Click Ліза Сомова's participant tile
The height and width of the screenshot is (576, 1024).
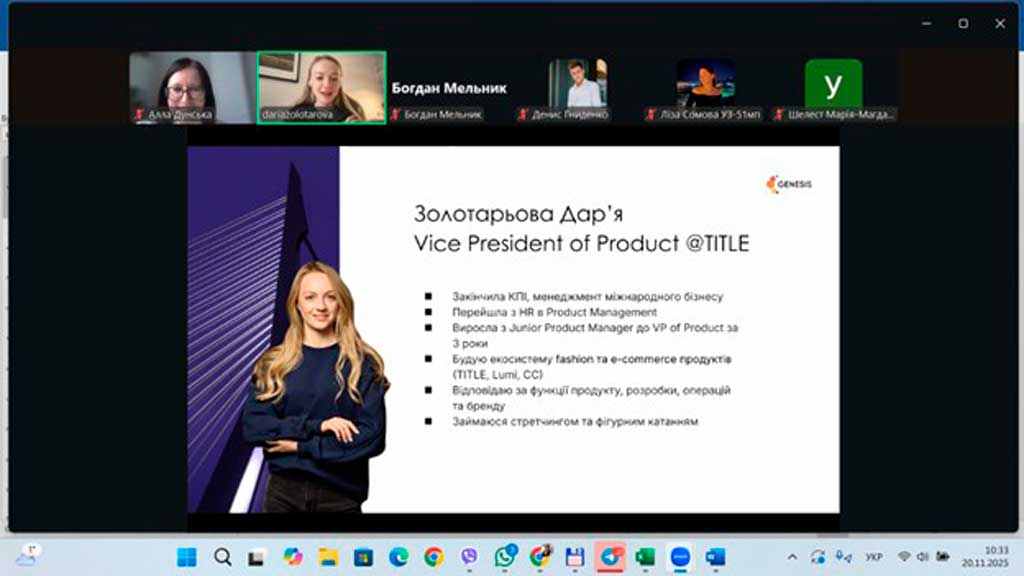[705, 87]
